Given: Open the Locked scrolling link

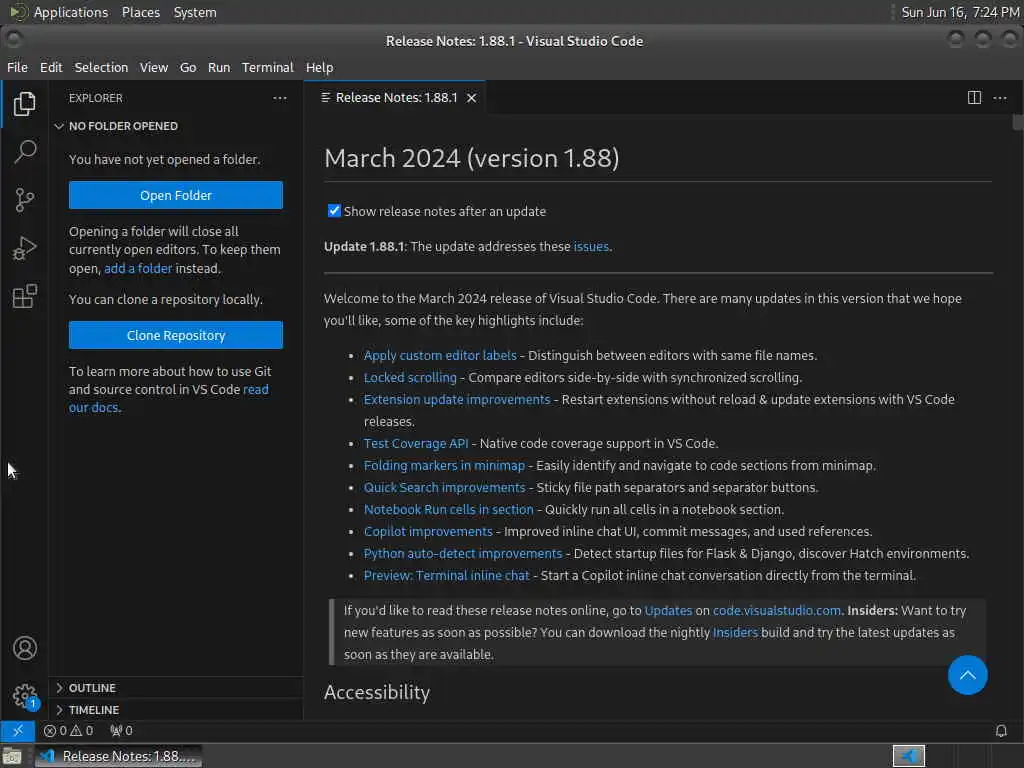Looking at the screenshot, I should pos(410,377).
